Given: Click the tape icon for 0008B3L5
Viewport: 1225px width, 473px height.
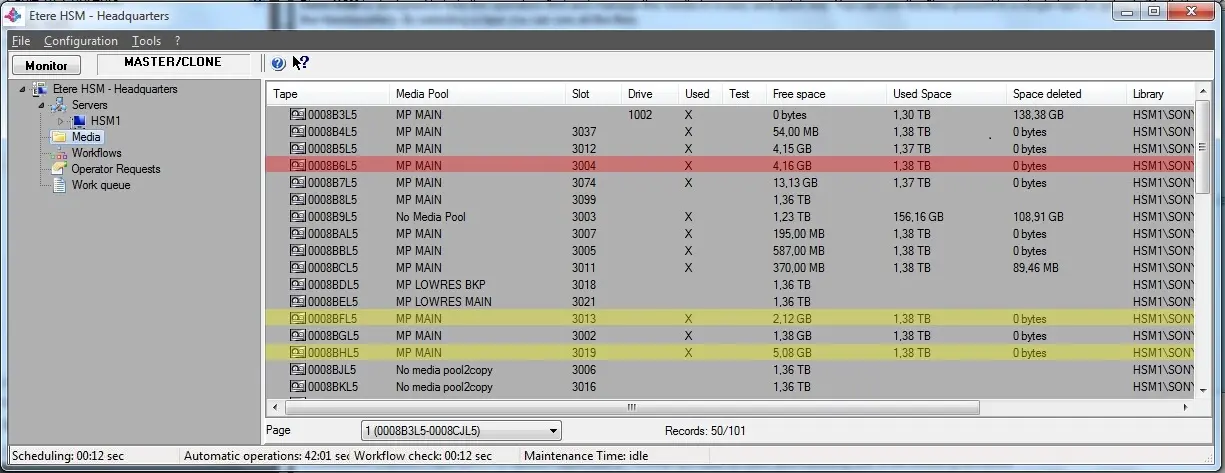Looking at the screenshot, I should tap(297, 115).
